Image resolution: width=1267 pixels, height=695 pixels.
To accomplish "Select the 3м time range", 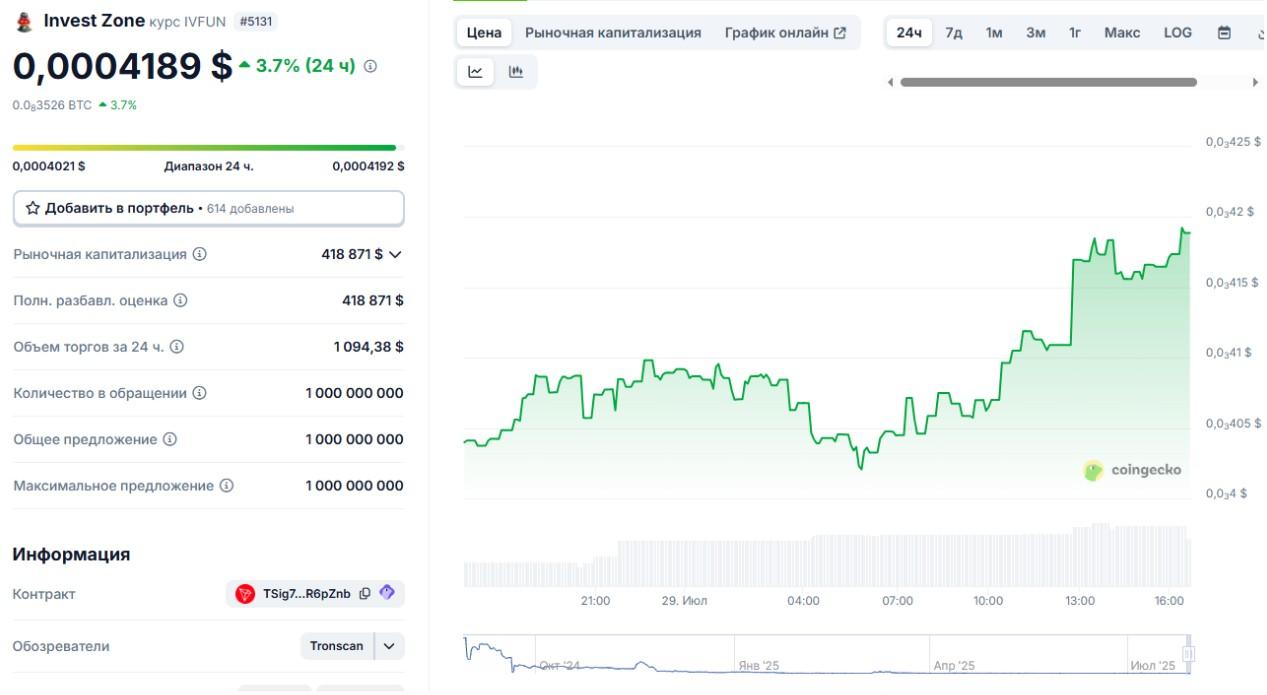I will tap(1036, 33).
